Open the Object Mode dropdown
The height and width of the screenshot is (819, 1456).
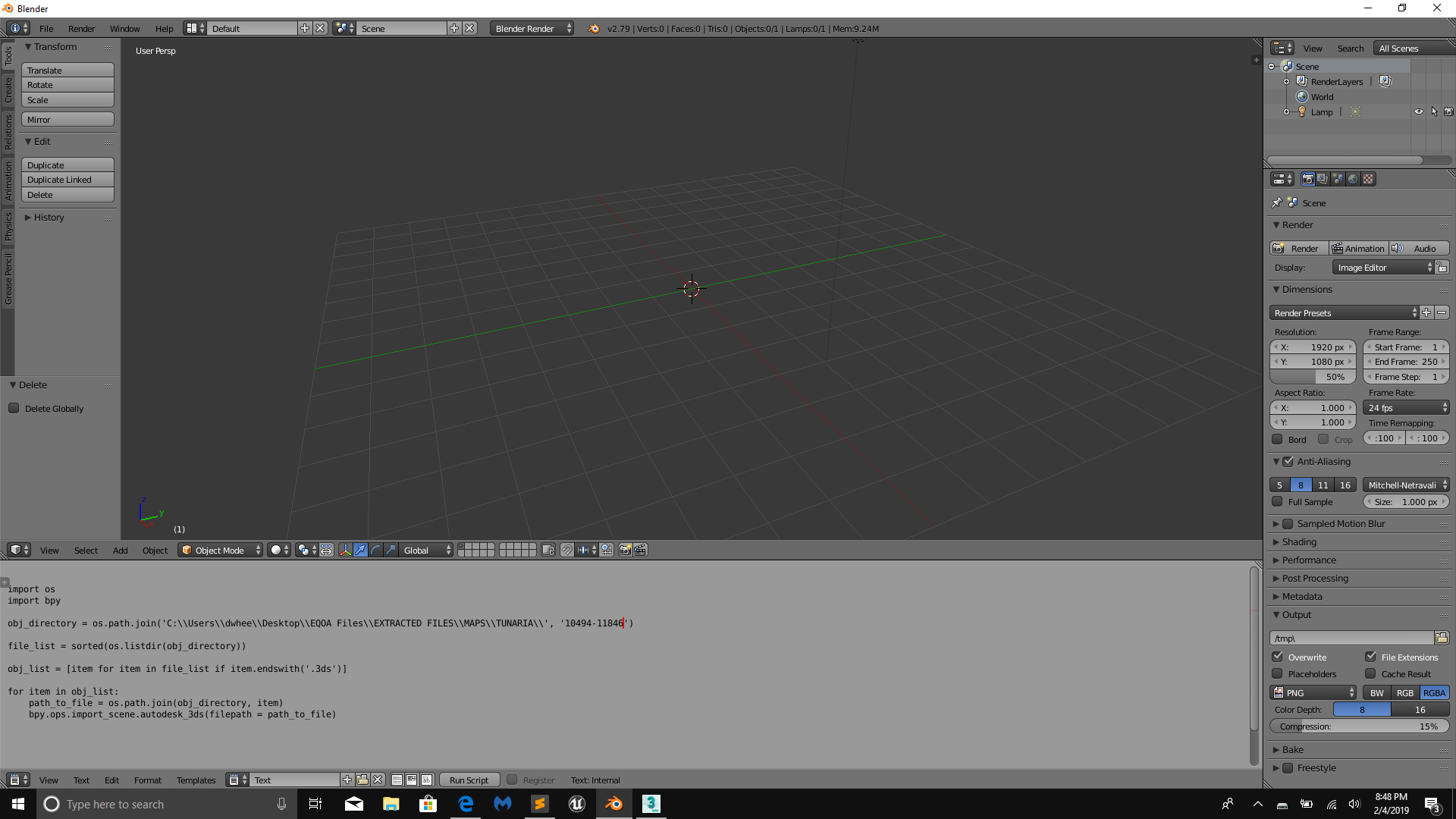pyautogui.click(x=219, y=550)
